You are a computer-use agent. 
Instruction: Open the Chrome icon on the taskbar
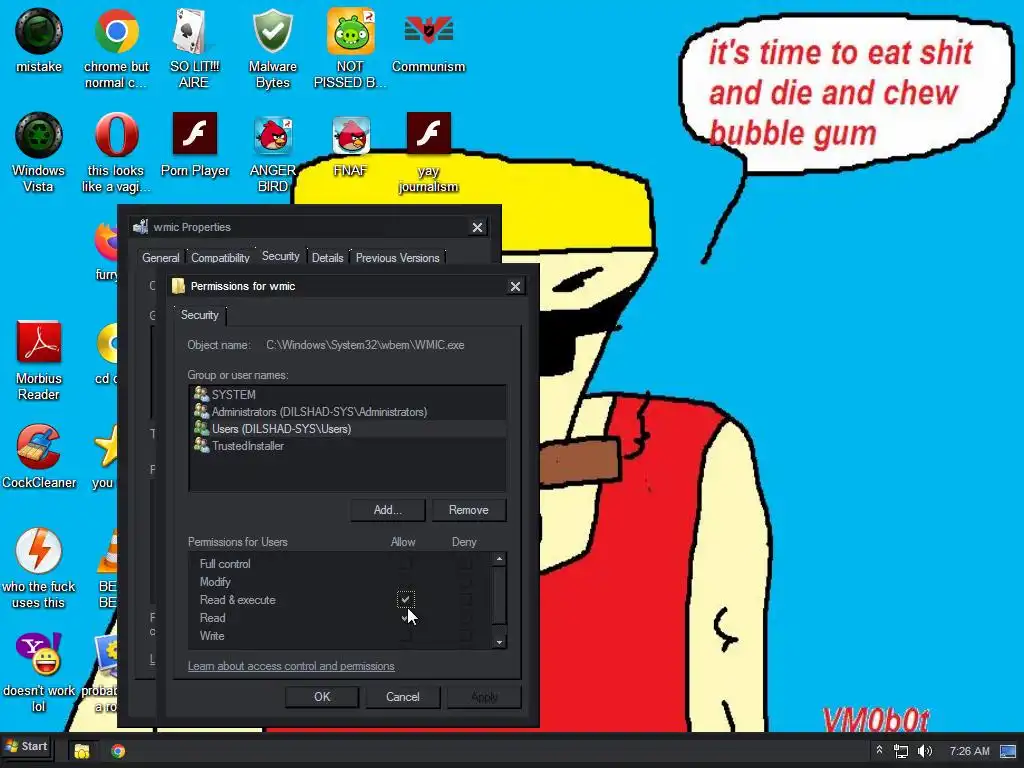(118, 751)
